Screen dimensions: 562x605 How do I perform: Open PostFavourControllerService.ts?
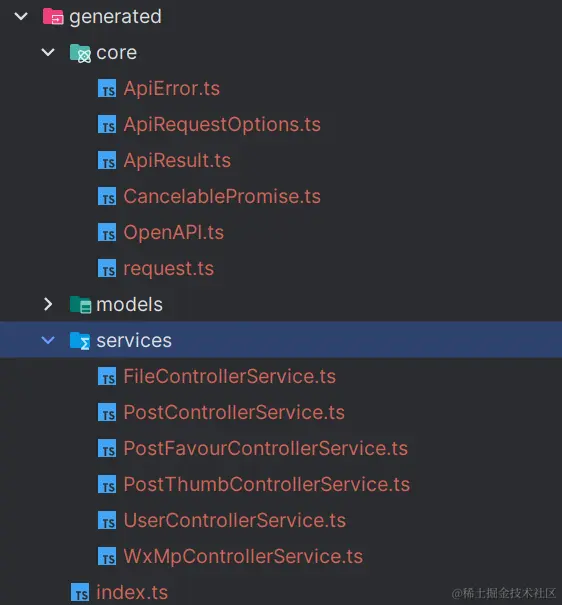(266, 448)
